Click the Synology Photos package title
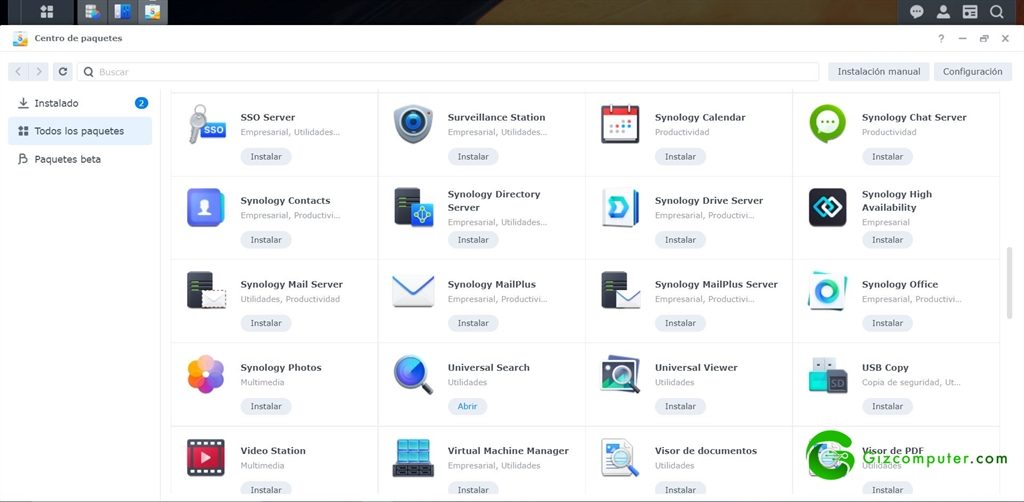 [x=281, y=368]
